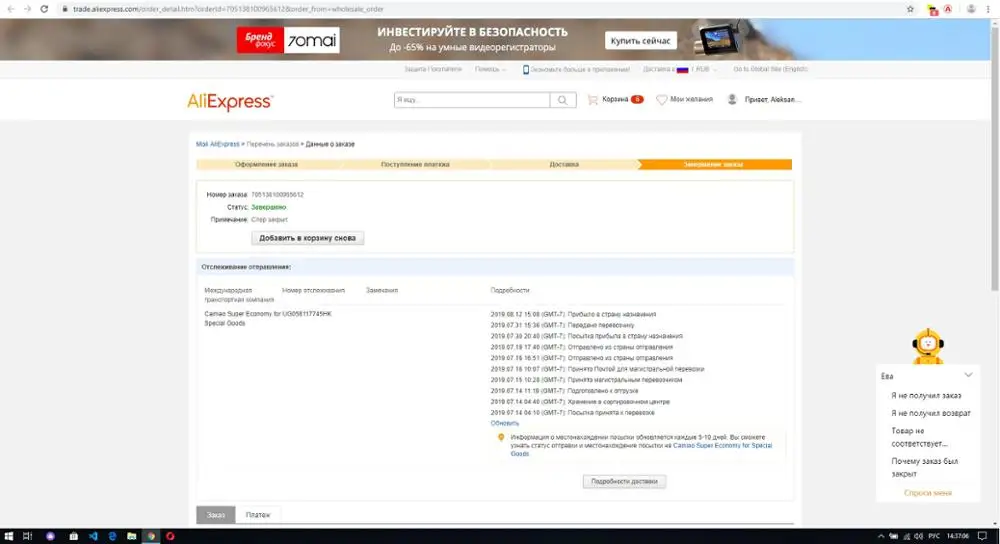Click the order number 705138100955612

277,195
